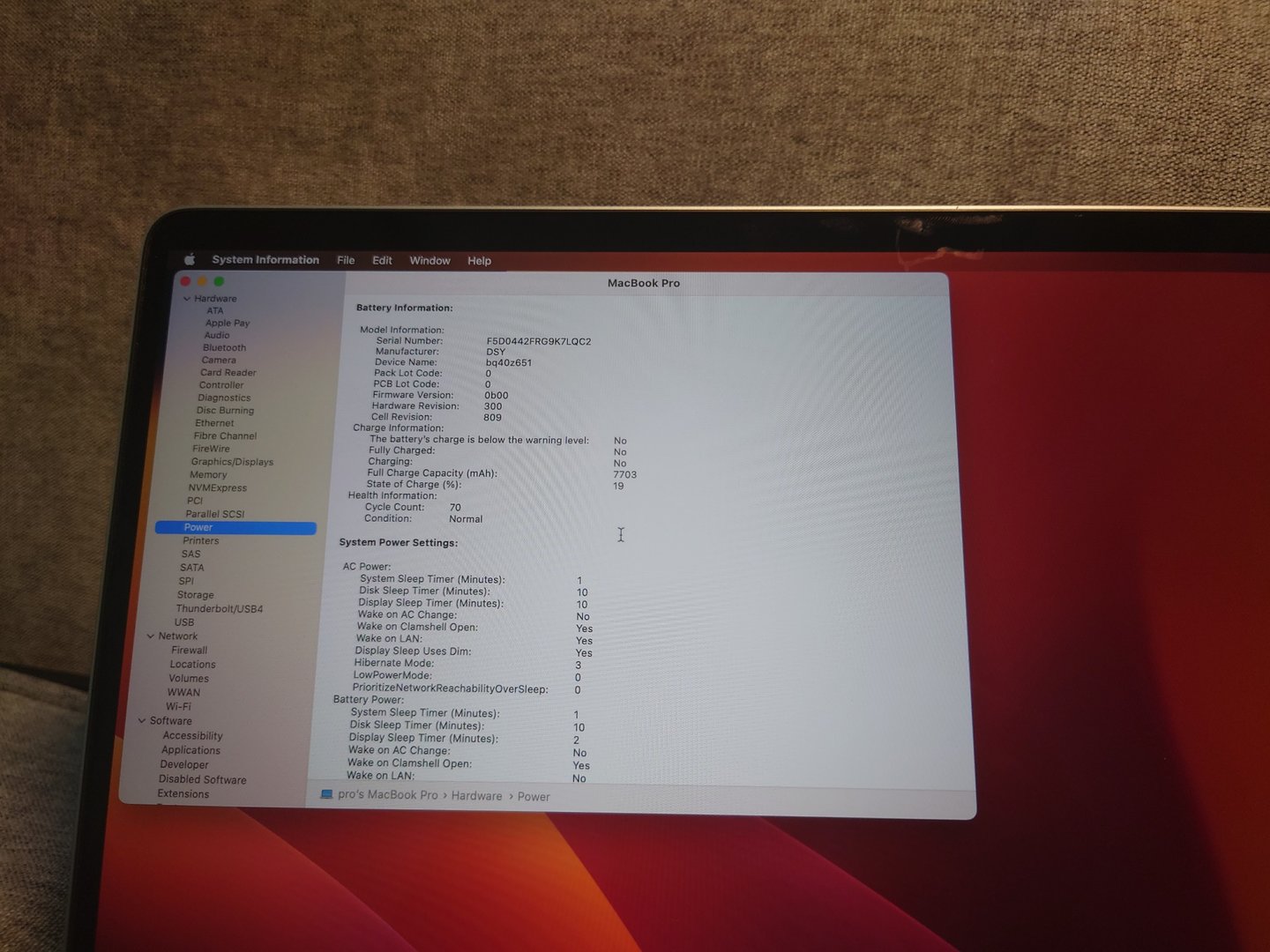Select Storage in the sidebar
Image resolution: width=1270 pixels, height=952 pixels.
point(195,595)
